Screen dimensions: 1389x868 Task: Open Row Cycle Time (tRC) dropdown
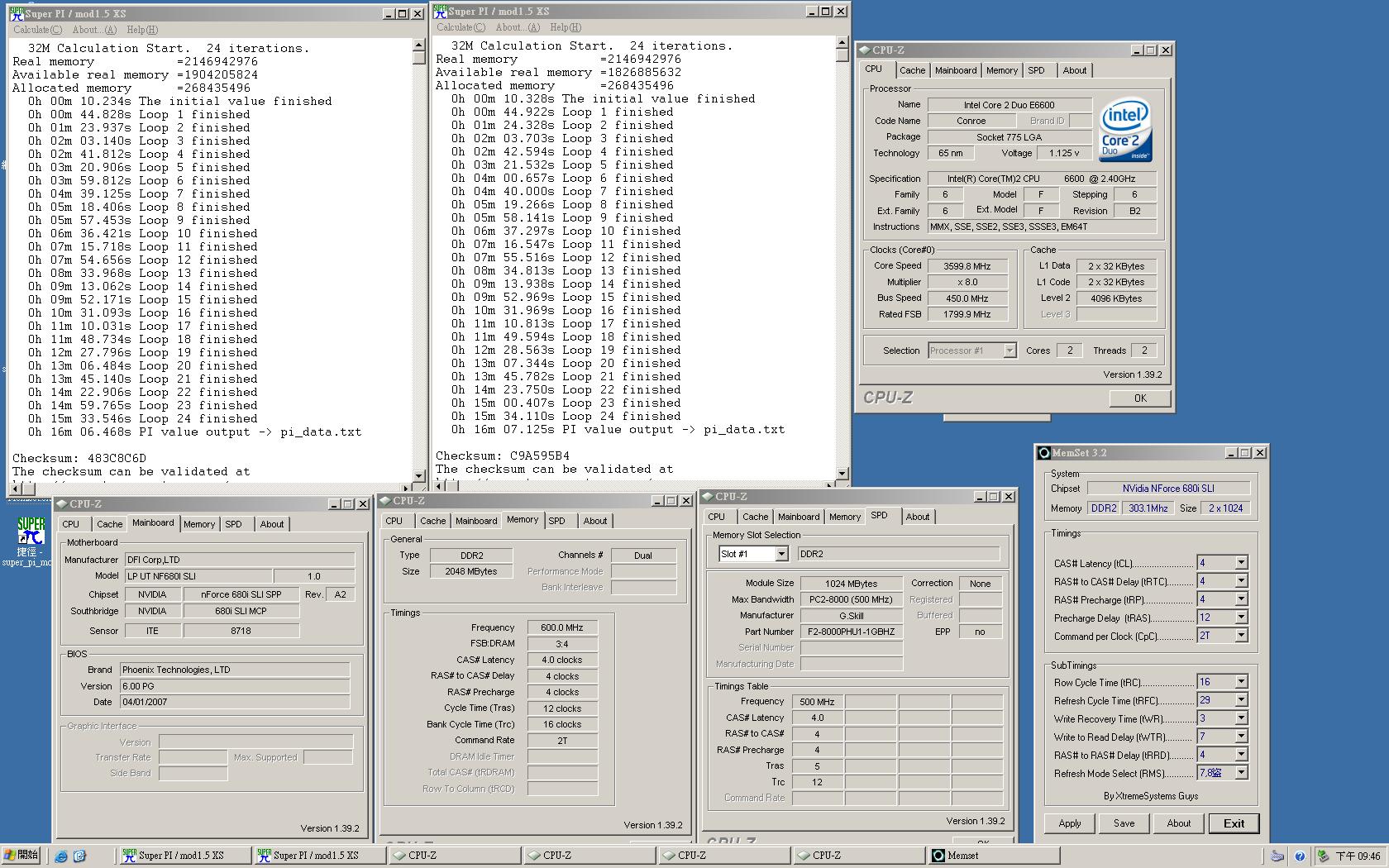(1241, 682)
